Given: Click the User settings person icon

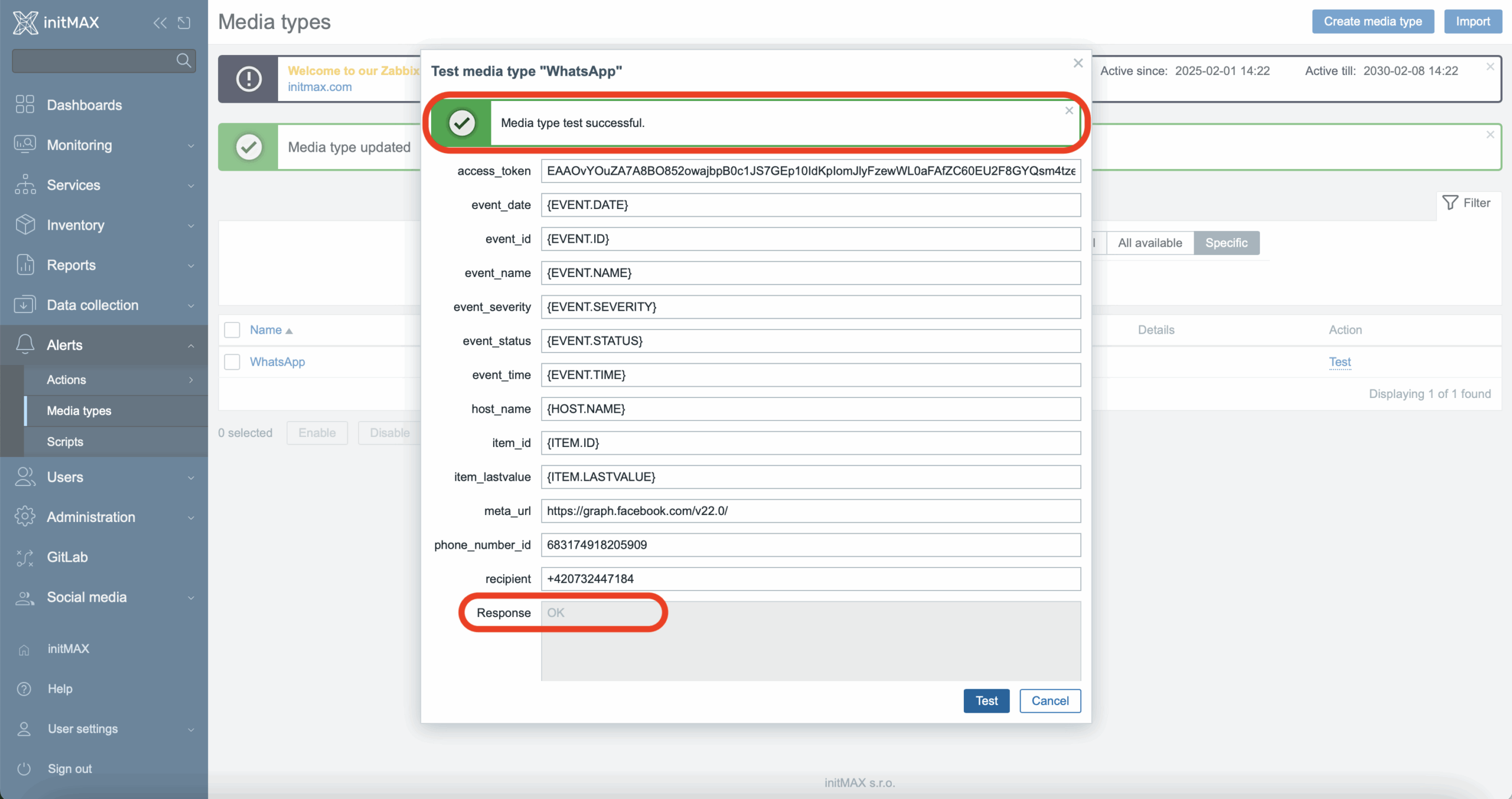Looking at the screenshot, I should point(24,729).
